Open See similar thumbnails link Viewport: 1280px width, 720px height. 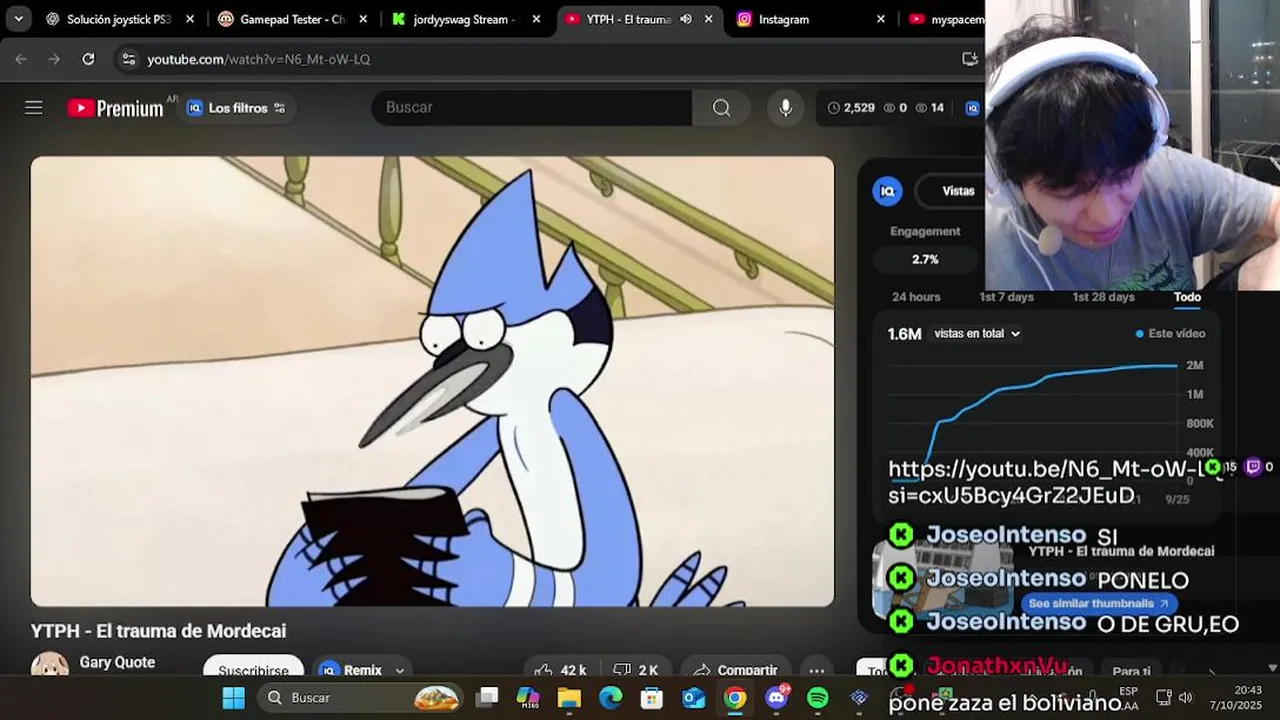tap(1098, 604)
